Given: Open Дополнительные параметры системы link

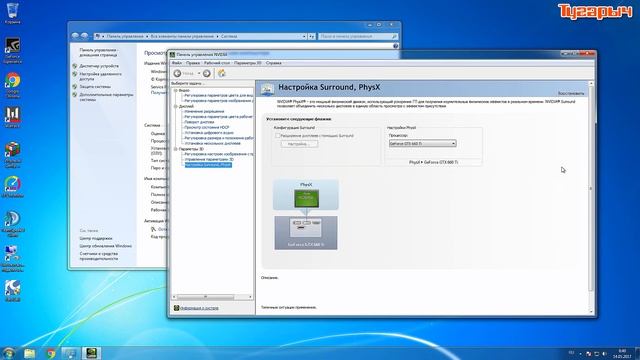Looking at the screenshot, I should tap(106, 97).
